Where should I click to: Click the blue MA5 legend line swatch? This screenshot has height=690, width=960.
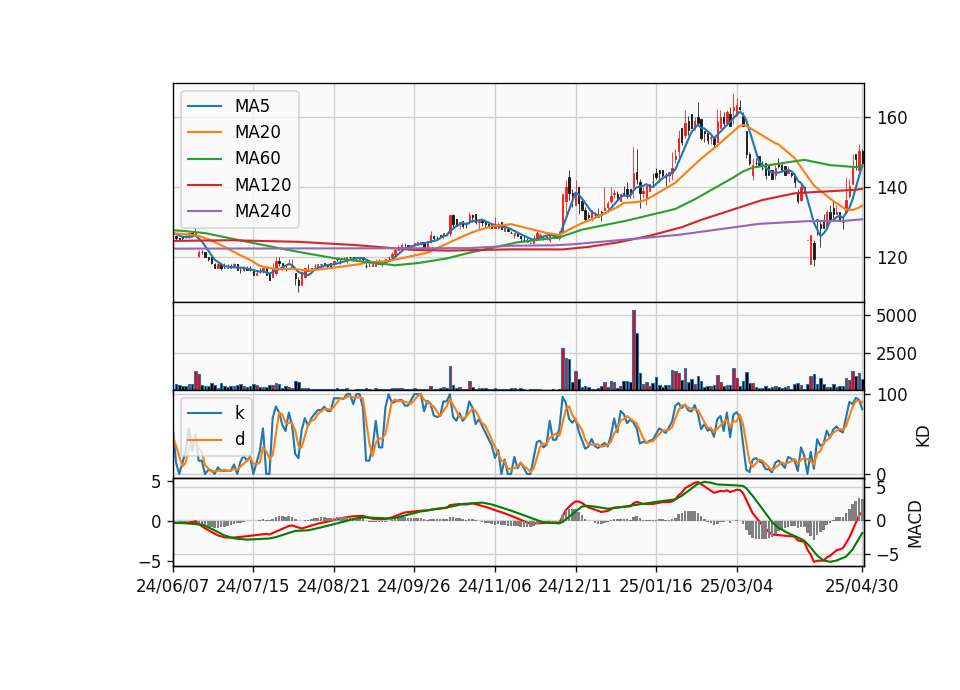[204, 106]
